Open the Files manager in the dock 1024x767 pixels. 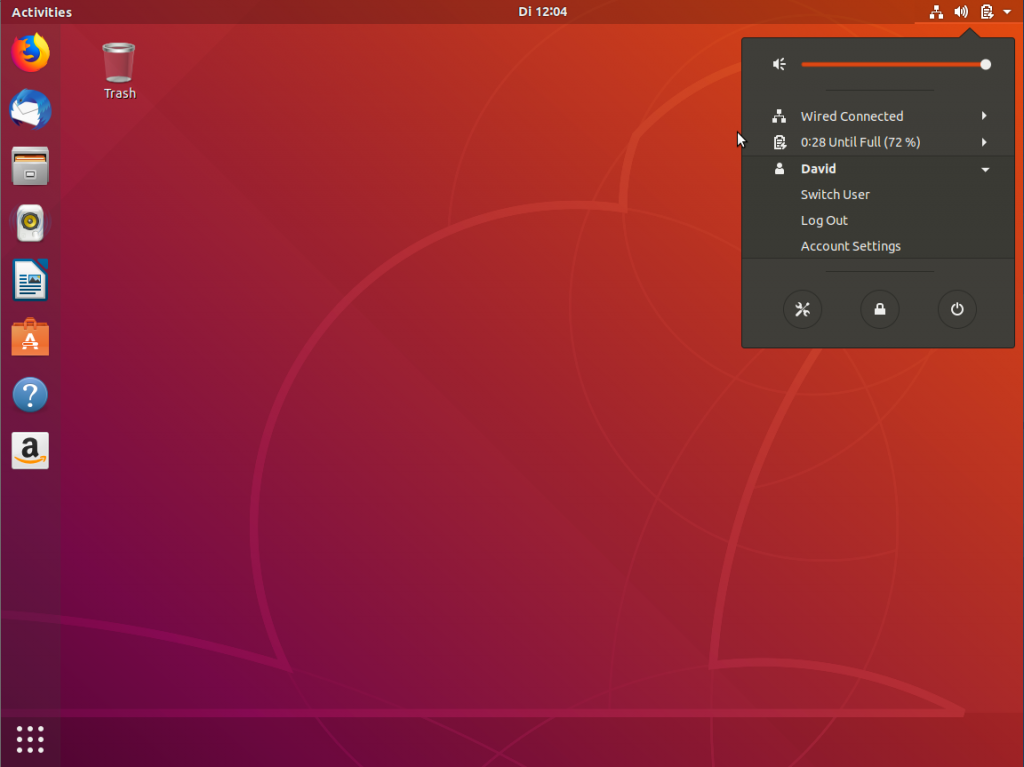(30, 166)
